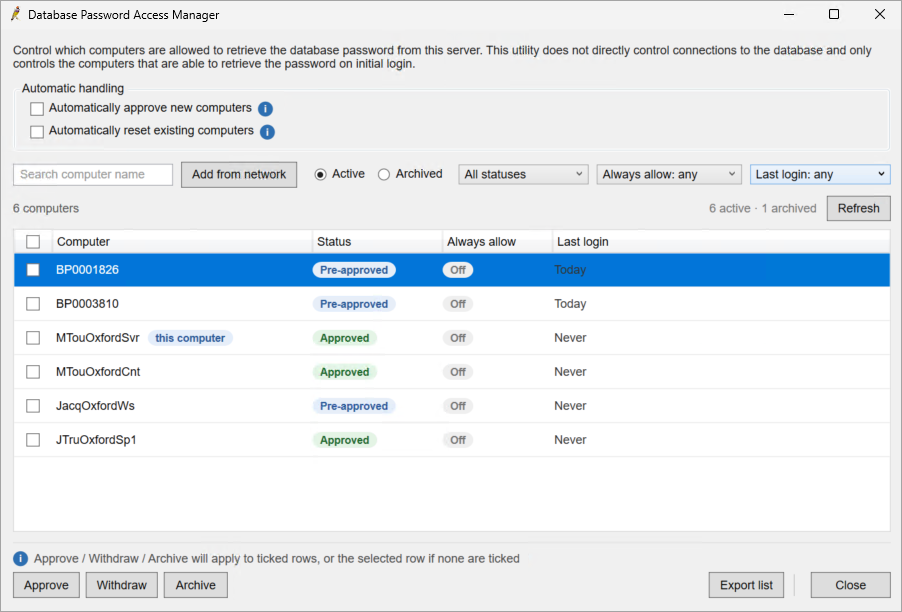
Task: Click the Close button at the bottom
Action: (850, 585)
